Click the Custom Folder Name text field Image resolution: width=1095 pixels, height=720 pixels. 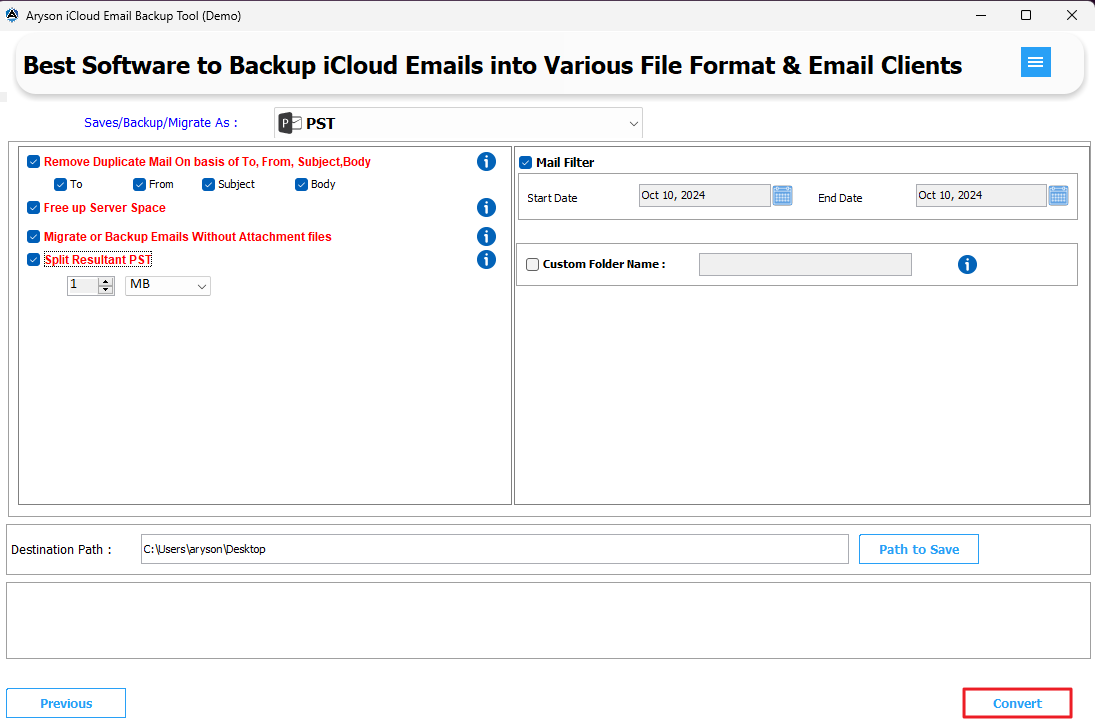(x=805, y=265)
